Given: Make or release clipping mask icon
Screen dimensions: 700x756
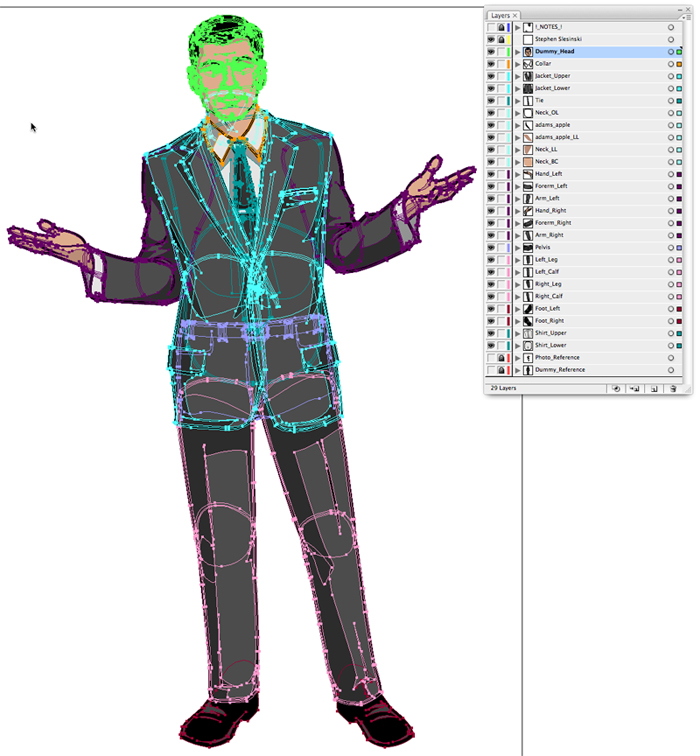Looking at the screenshot, I should pos(616,389).
